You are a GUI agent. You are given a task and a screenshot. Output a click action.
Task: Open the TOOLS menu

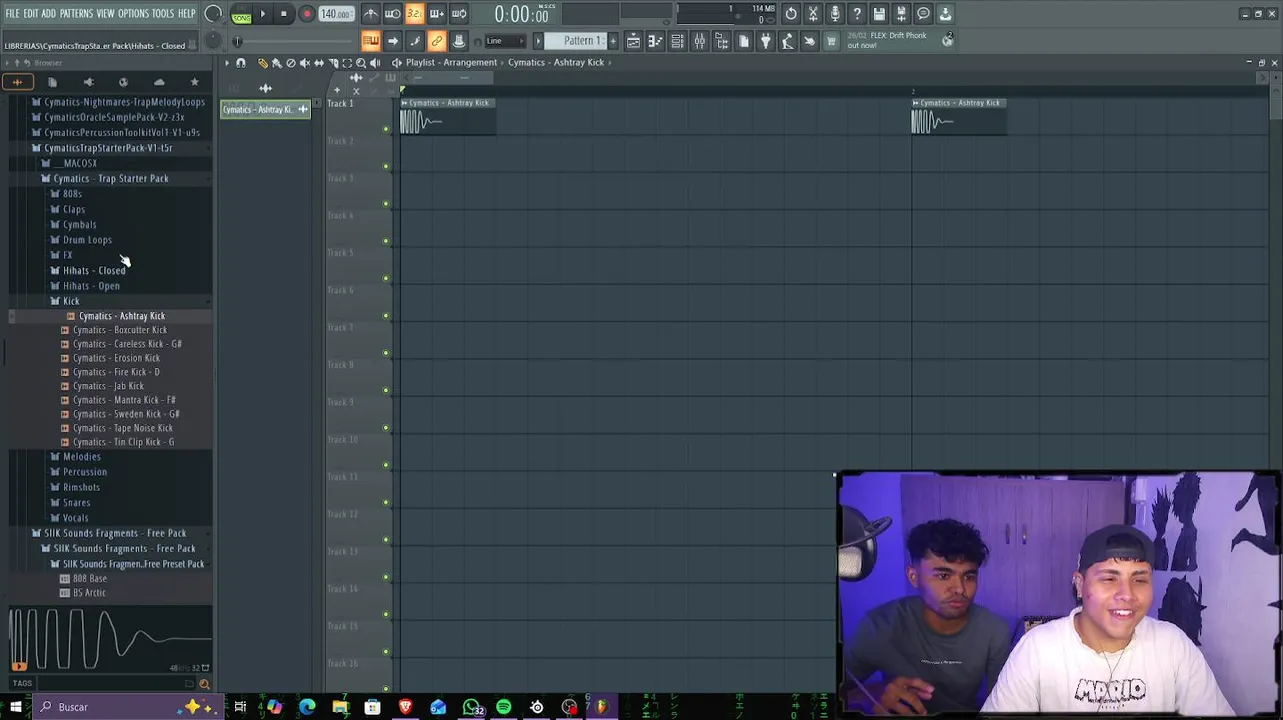[163, 13]
